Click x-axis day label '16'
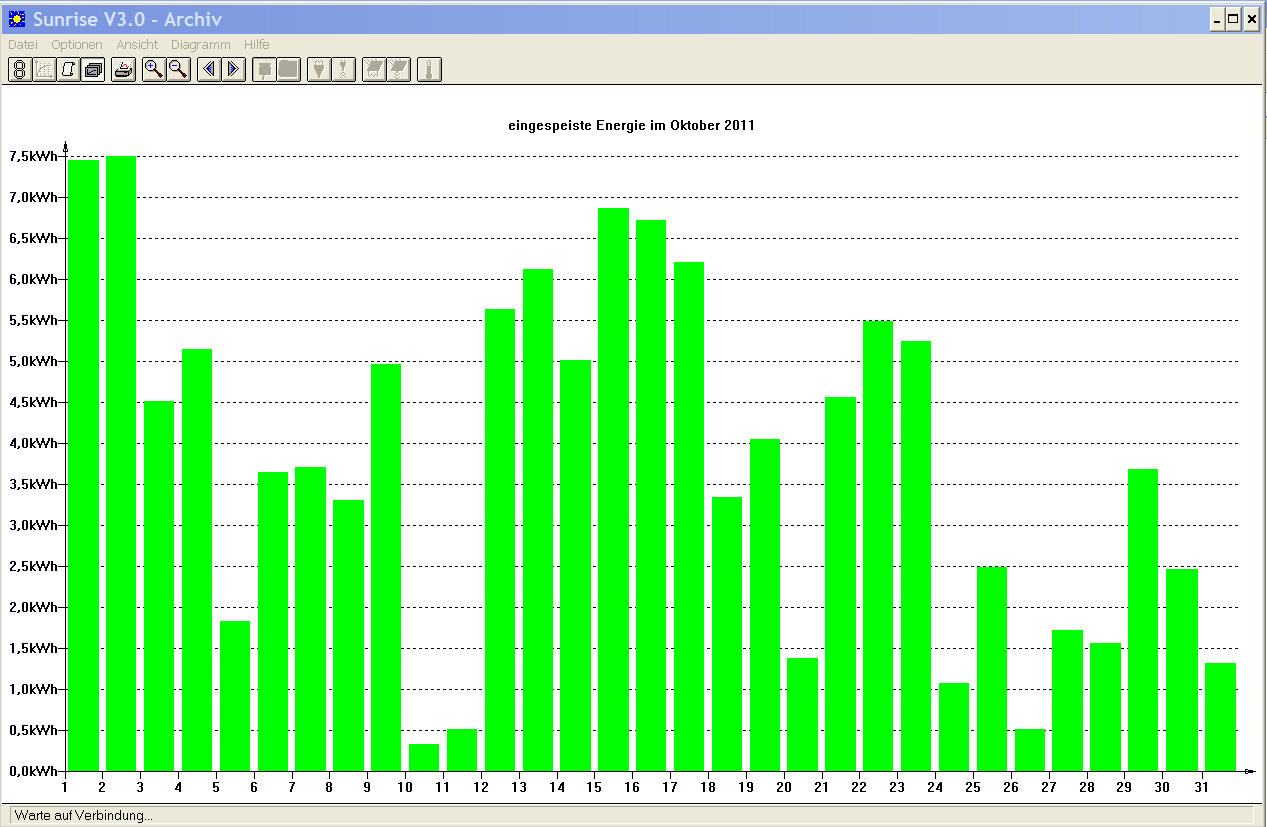 (632, 787)
